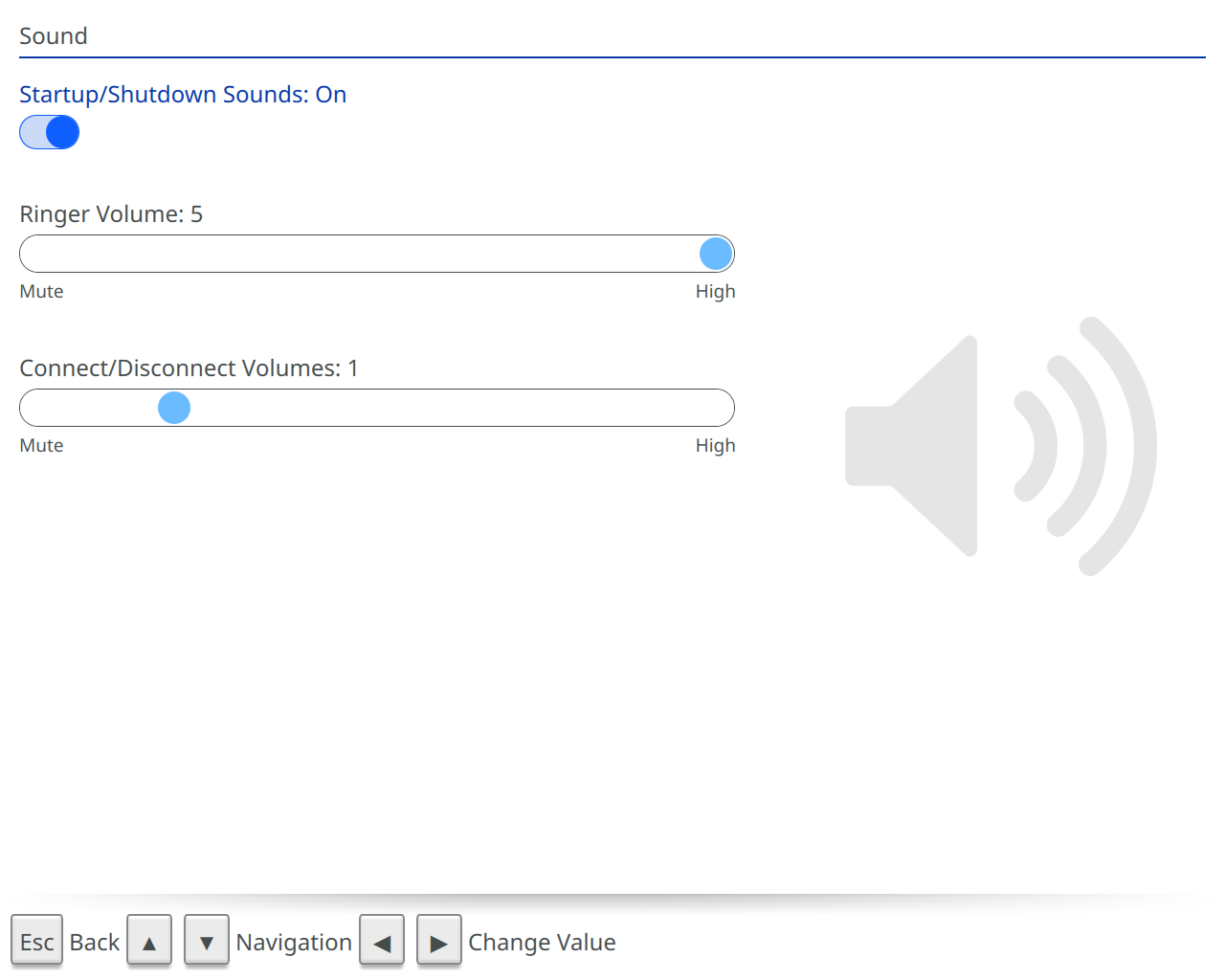Click the High label under Connect/Disconnect Volumes
The image size is (1225, 980).
715,446
